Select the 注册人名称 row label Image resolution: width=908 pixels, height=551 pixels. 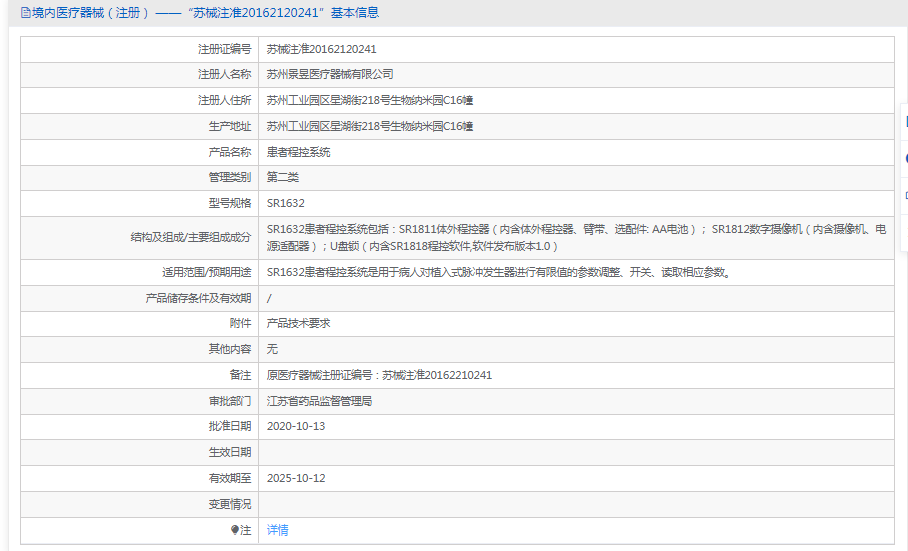point(225,74)
